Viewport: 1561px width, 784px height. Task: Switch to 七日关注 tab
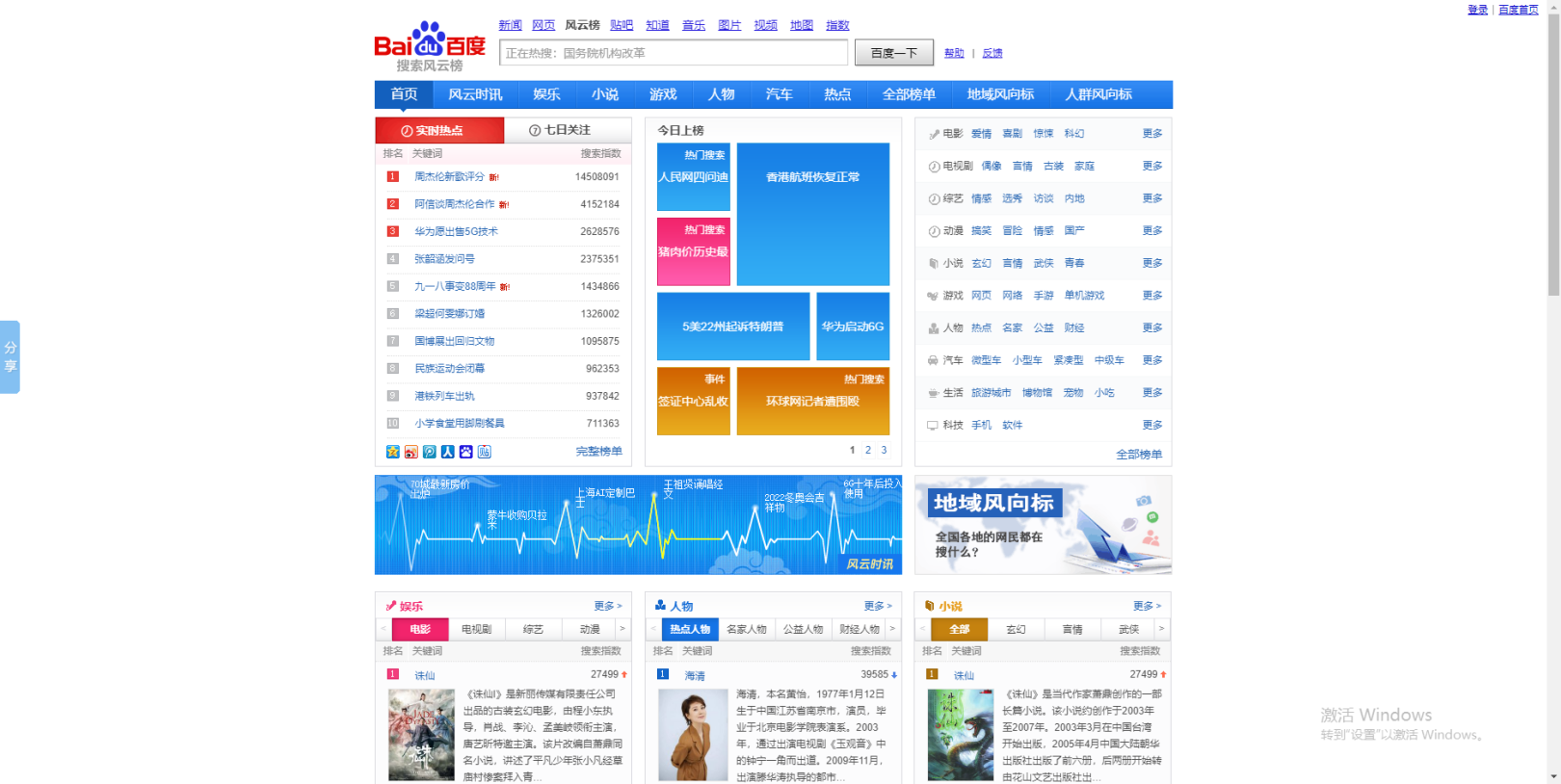tap(567, 130)
